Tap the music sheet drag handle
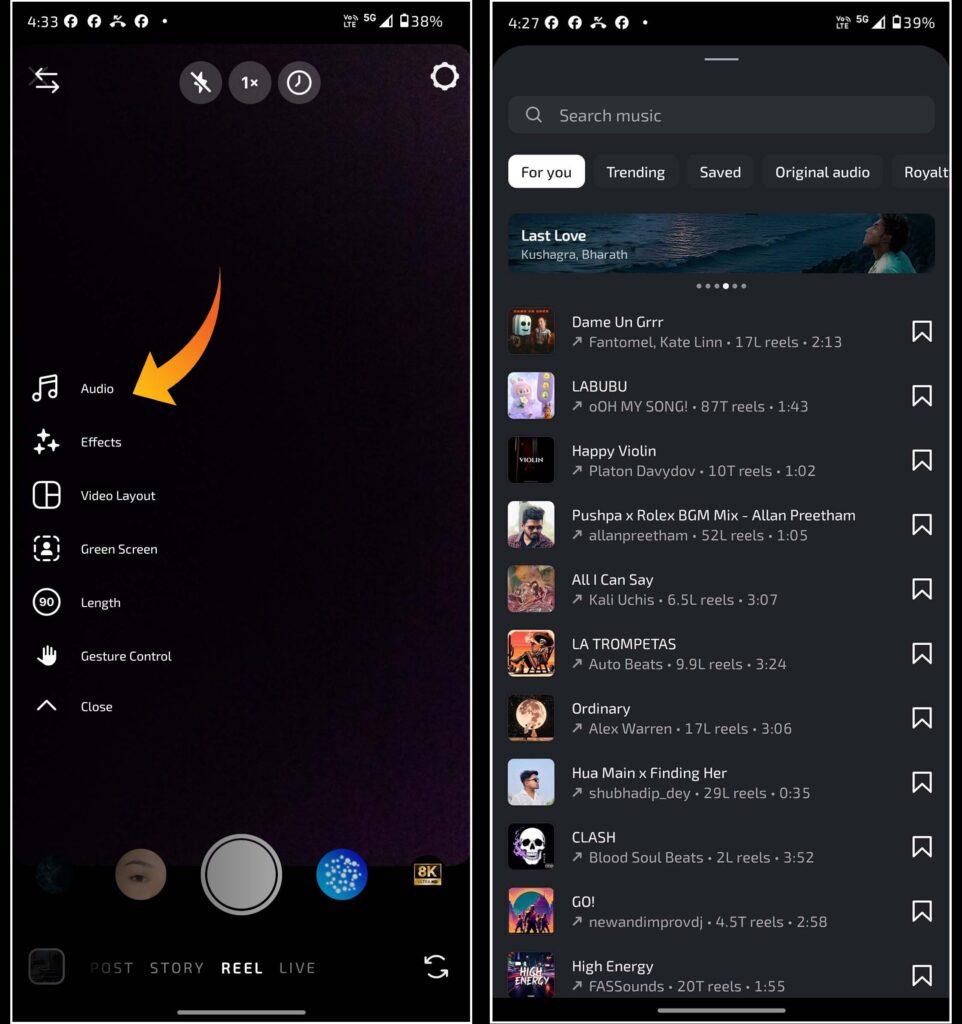 [x=721, y=59]
